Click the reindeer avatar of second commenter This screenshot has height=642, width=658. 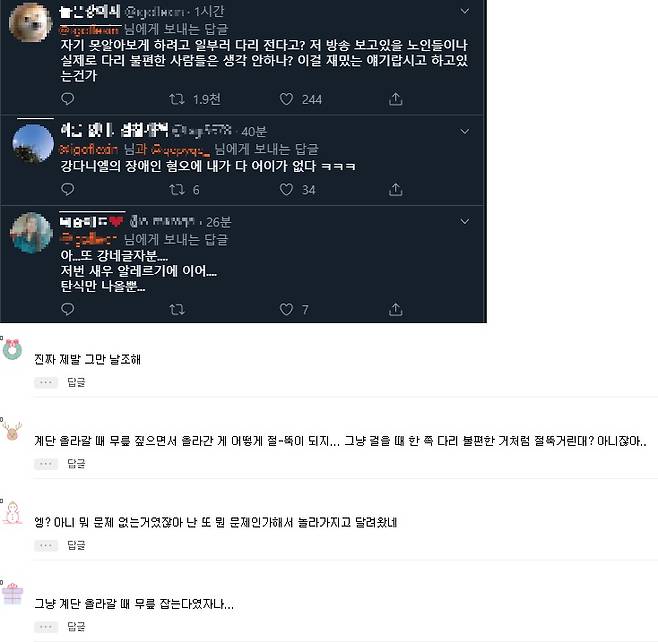point(12,431)
